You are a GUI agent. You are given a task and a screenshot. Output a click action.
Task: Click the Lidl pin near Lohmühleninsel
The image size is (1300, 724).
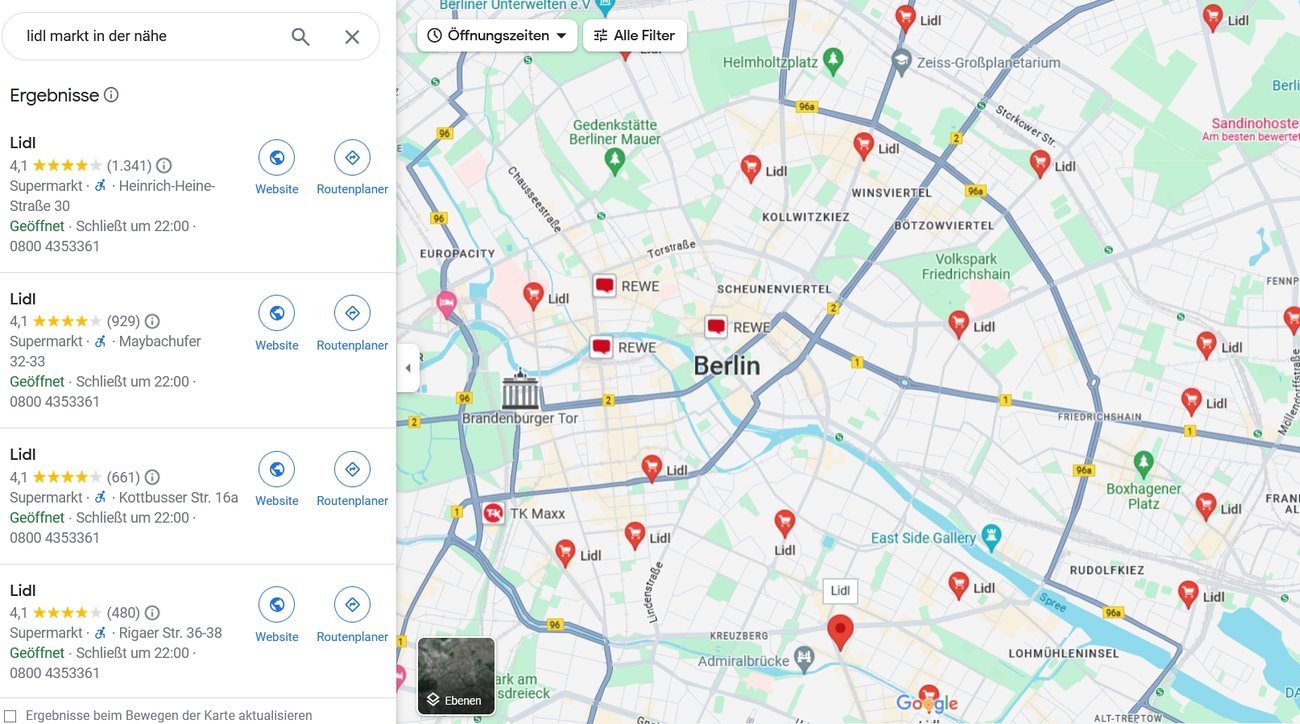[958, 585]
